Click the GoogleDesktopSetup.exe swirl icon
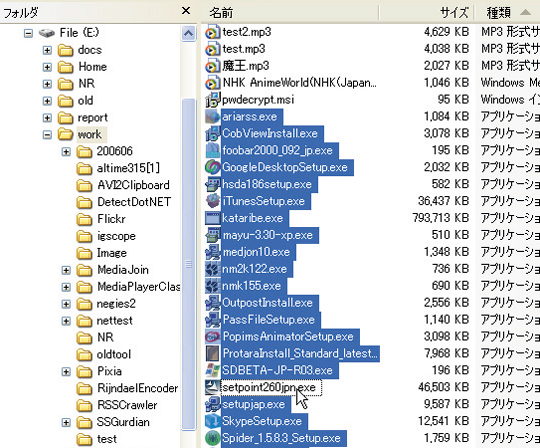The width and height of the screenshot is (540, 448). [x=212, y=167]
